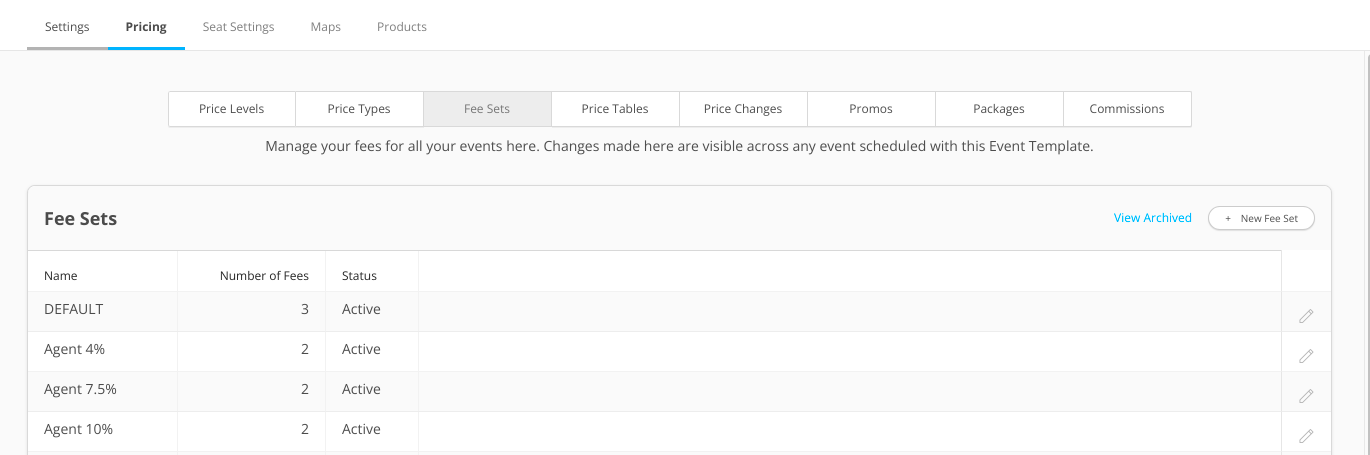Image resolution: width=1370 pixels, height=455 pixels.
Task: Open the Promos section
Action: pyautogui.click(x=871, y=109)
